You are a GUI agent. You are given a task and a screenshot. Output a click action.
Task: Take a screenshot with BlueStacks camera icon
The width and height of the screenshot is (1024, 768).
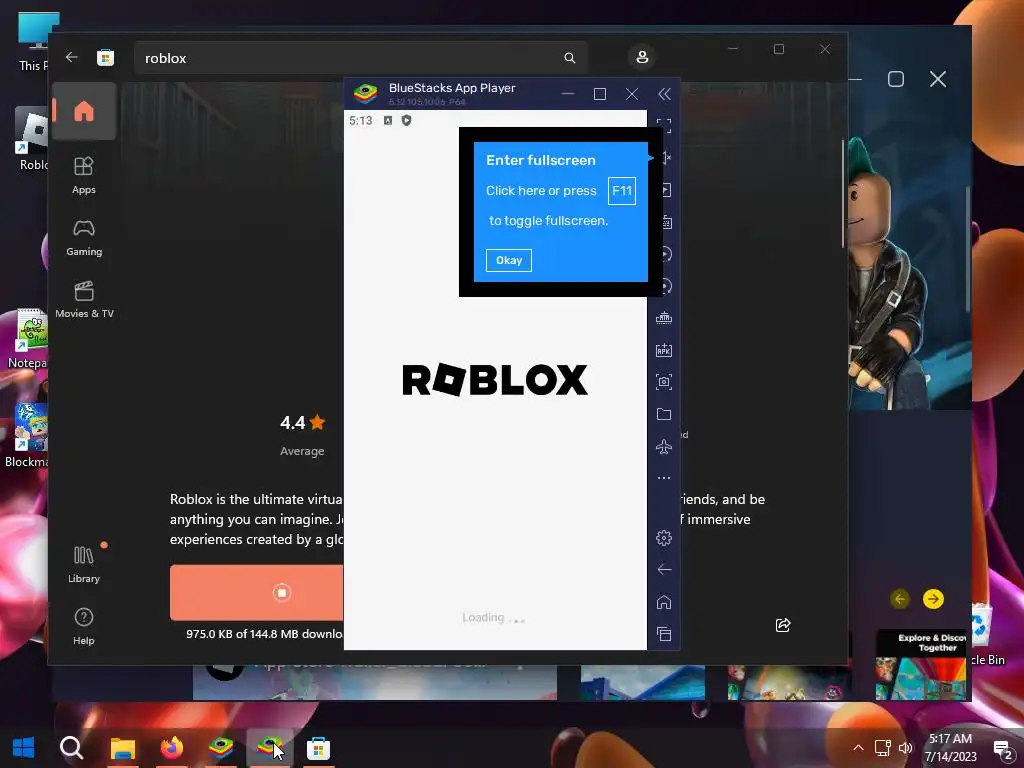tap(664, 382)
